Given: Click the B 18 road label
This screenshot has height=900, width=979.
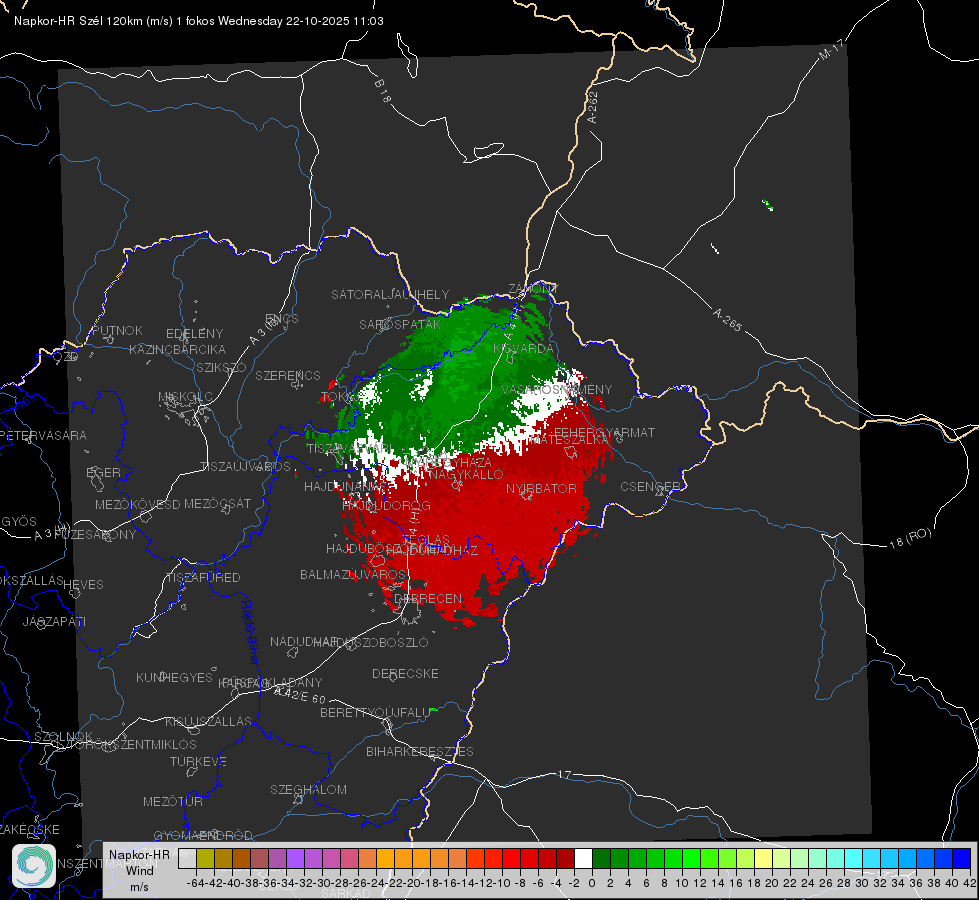Looking at the screenshot, I should pyautogui.click(x=382, y=91).
